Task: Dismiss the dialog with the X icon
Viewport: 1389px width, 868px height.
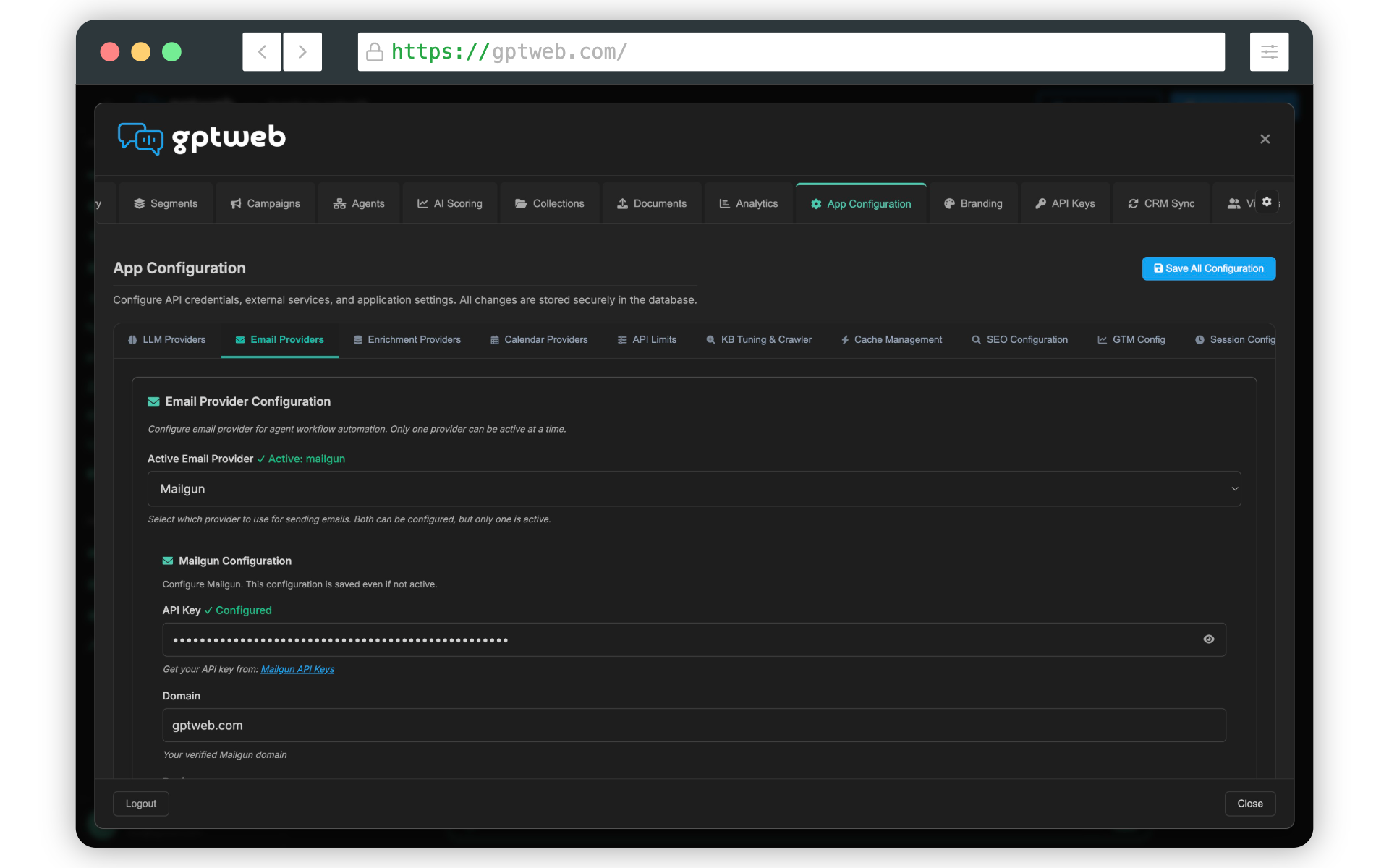Action: pos(1265,139)
